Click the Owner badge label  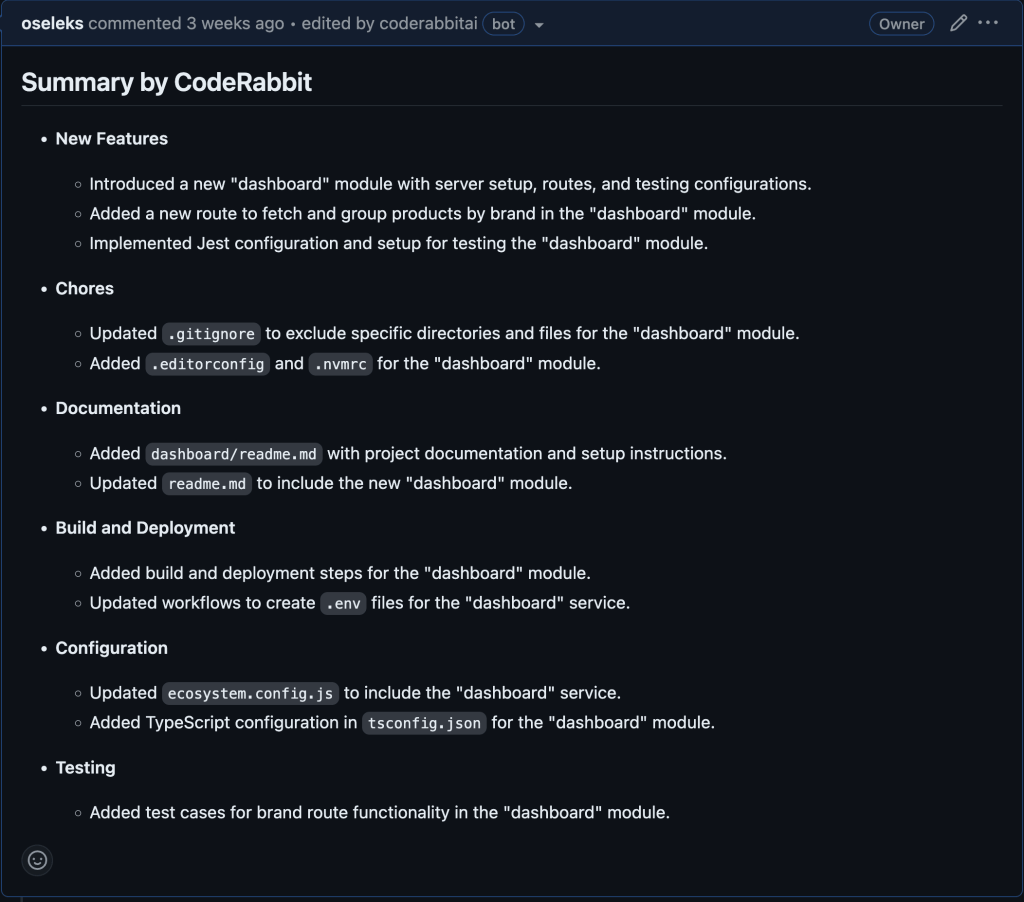(901, 24)
